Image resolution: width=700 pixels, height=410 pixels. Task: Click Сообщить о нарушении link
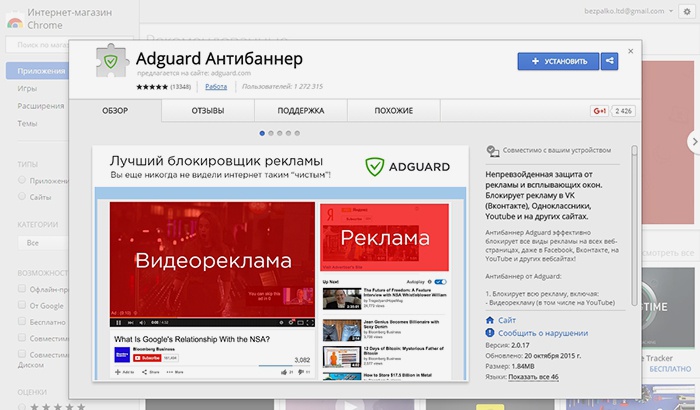click(x=543, y=333)
